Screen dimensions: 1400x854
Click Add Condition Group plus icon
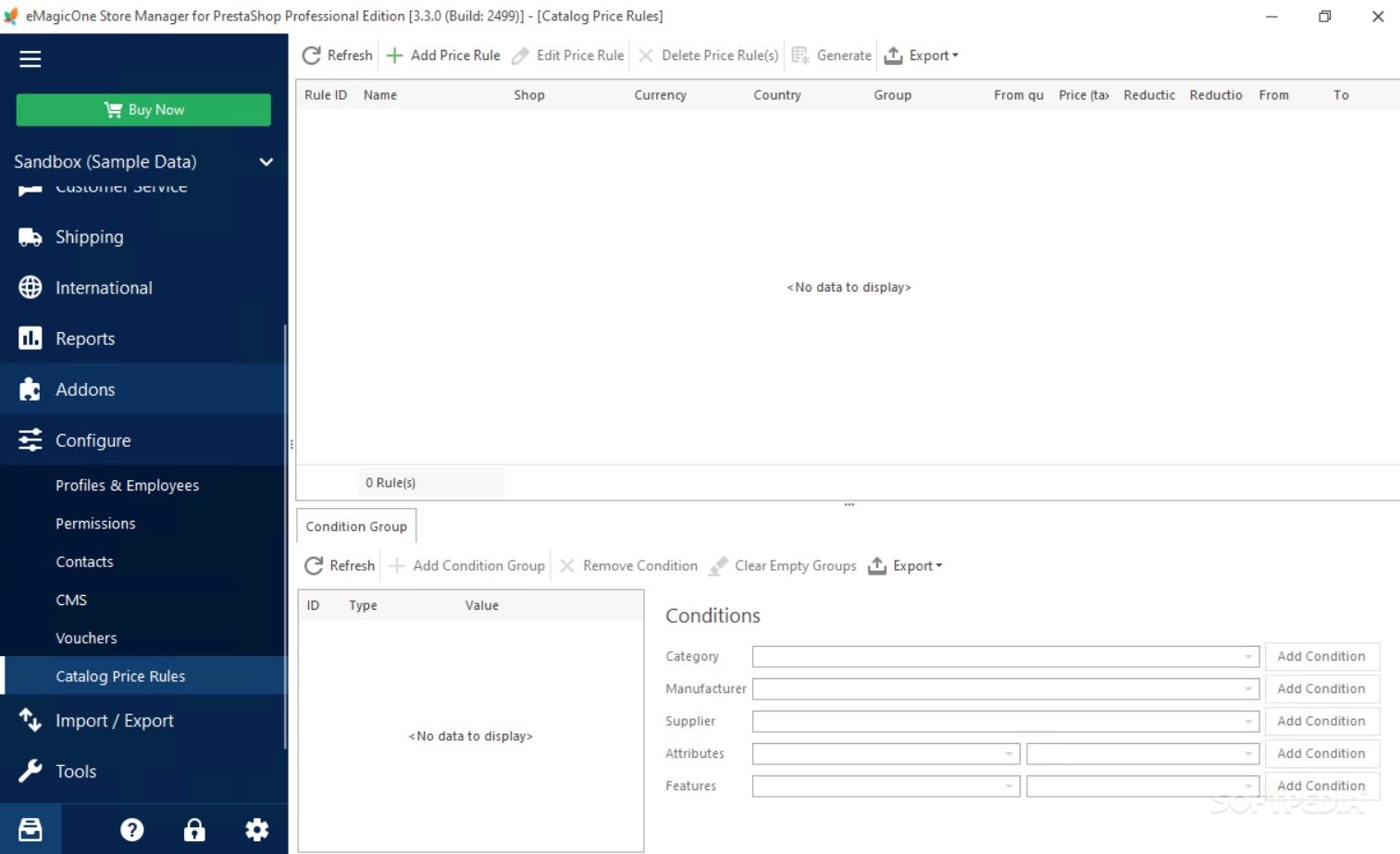[x=397, y=565]
